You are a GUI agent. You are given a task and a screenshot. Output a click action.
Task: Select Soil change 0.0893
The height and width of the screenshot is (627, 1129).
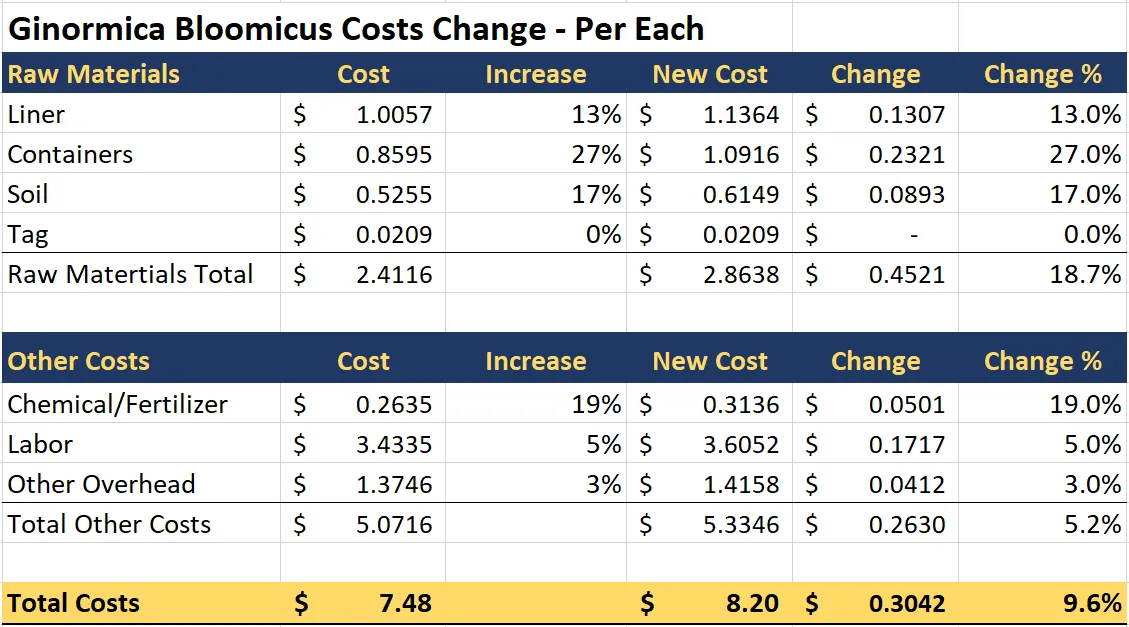907,194
